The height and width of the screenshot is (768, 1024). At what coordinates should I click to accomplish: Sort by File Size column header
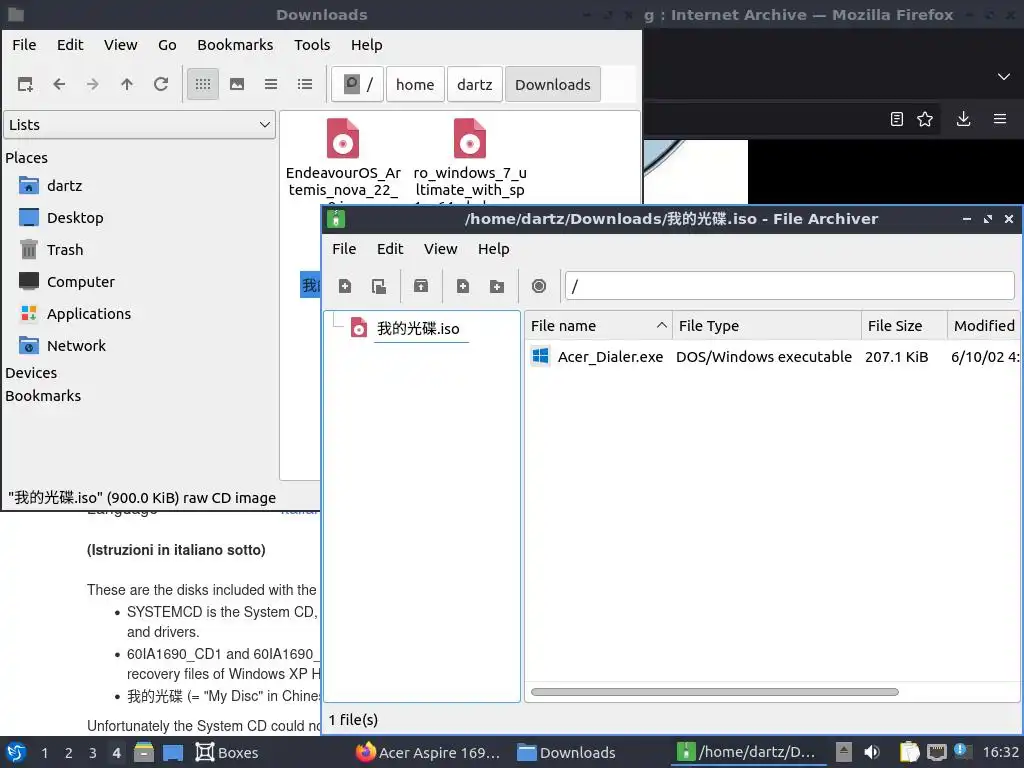point(904,325)
